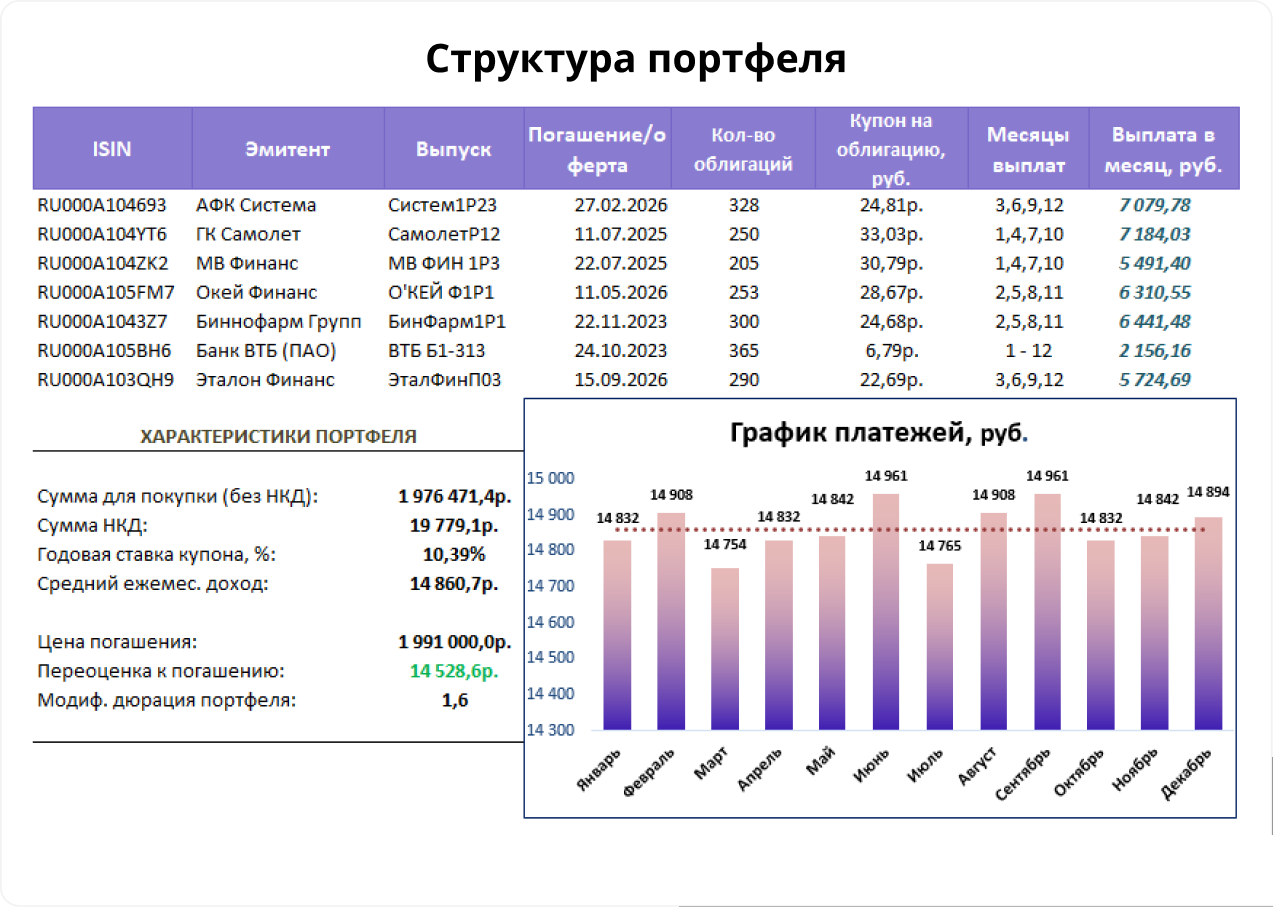Select the 15.09.2026 maturity date cell
Viewport: 1274px width, 908px height.
pyautogui.click(x=621, y=380)
